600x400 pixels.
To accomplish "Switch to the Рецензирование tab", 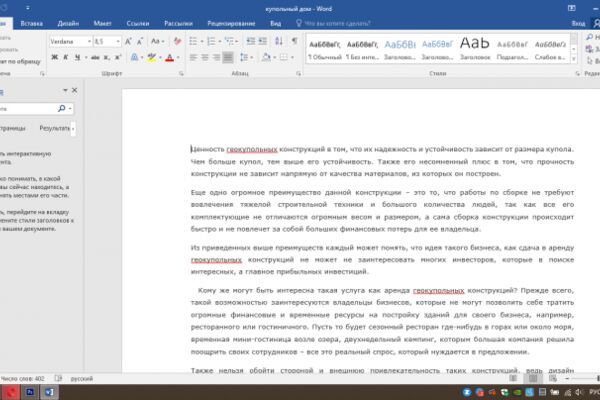I will [x=231, y=23].
